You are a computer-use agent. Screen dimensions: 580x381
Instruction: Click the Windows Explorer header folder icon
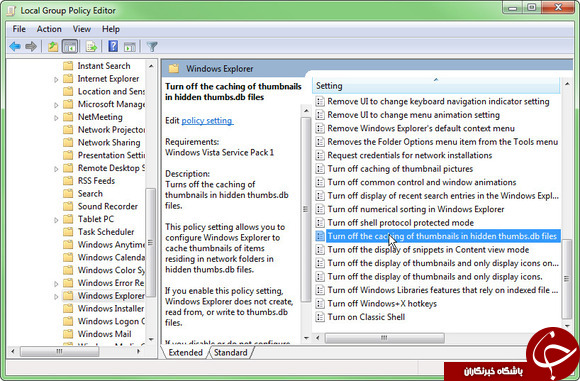[174, 68]
